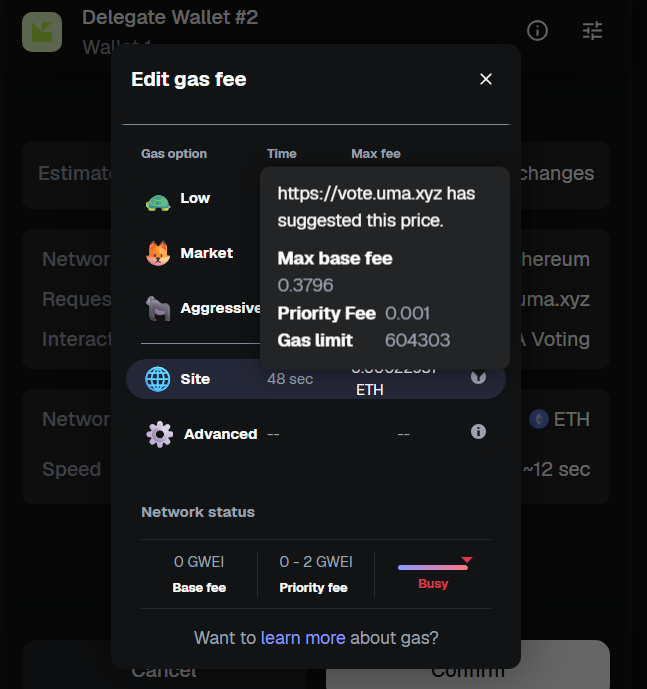Click the gear icon beside Advanced
This screenshot has height=689, width=647.
159,434
